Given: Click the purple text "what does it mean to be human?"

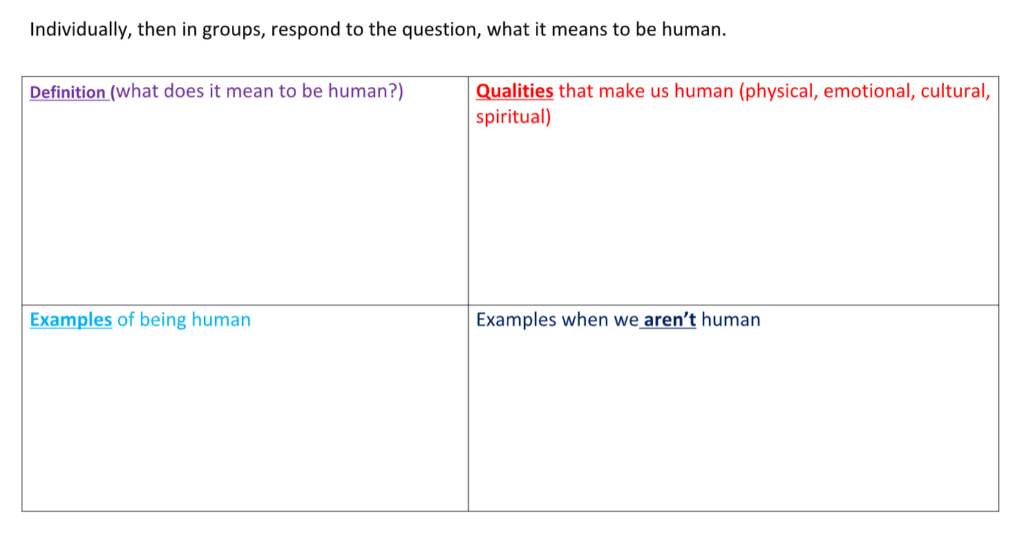Looking at the screenshot, I should tap(260, 92).
